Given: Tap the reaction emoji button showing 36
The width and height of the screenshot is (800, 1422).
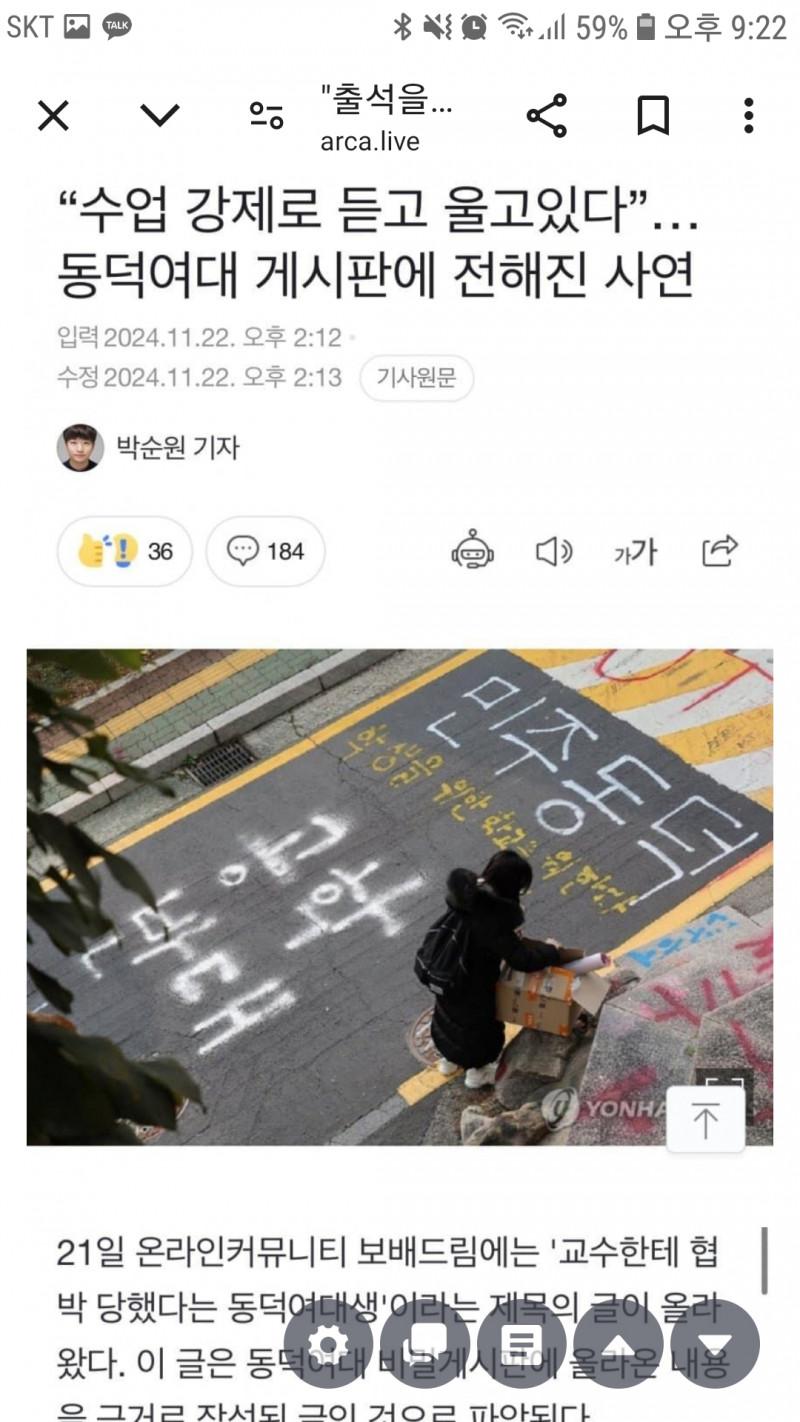Looking at the screenshot, I should (124, 551).
